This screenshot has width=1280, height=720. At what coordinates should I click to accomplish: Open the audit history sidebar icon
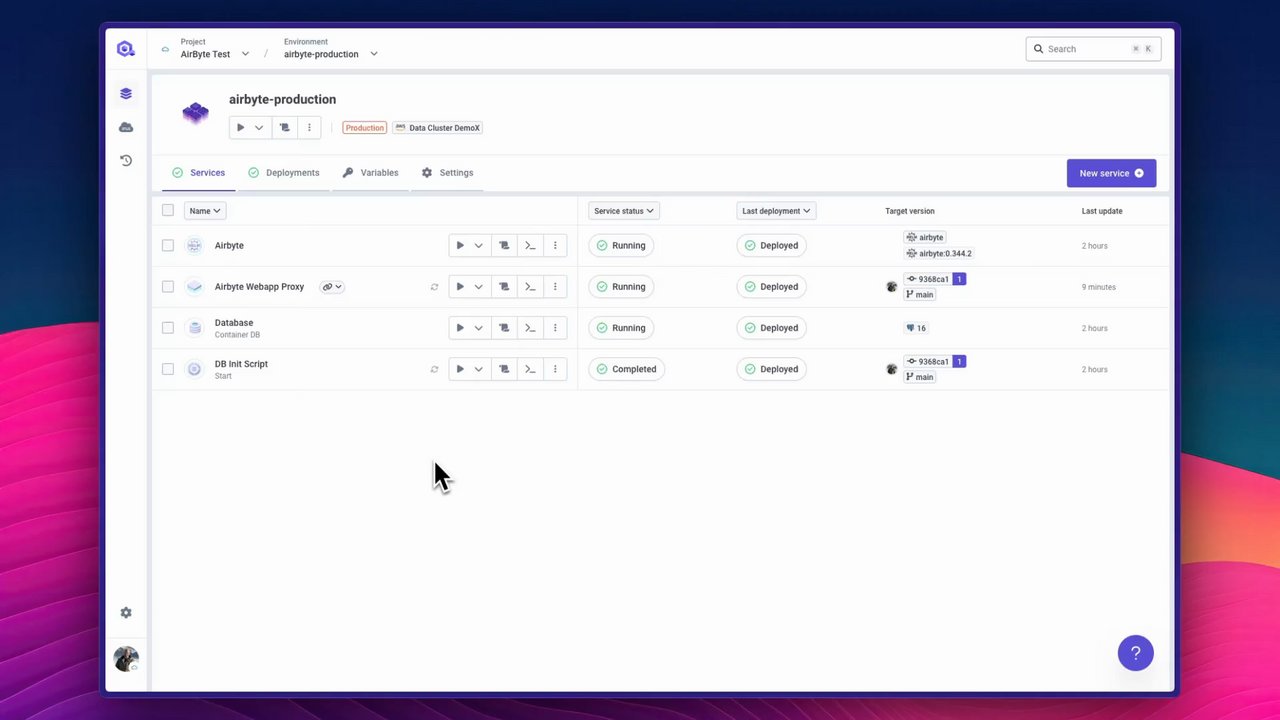[x=125, y=160]
